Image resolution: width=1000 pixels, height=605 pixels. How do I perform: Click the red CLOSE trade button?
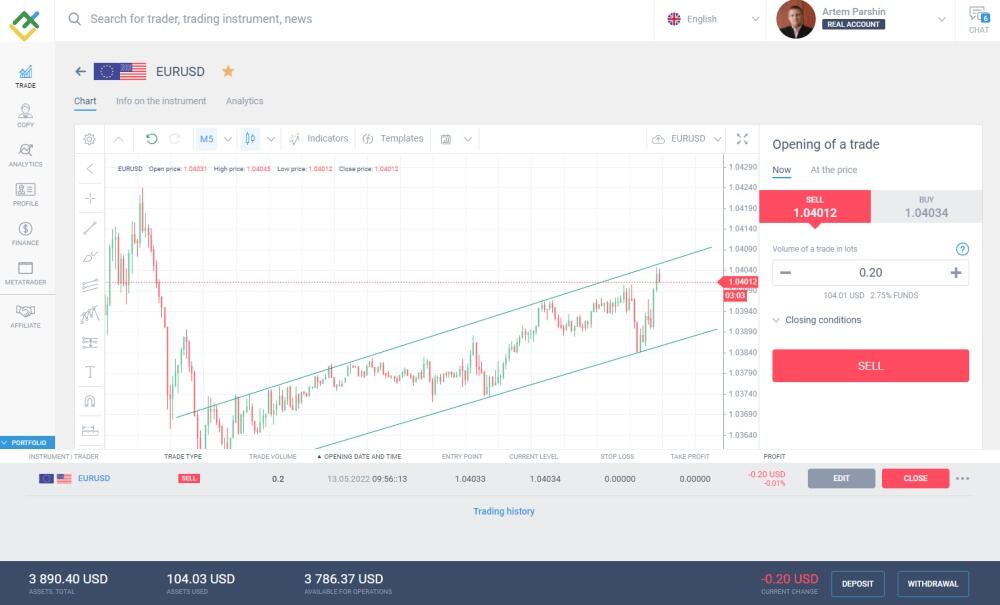tap(914, 478)
